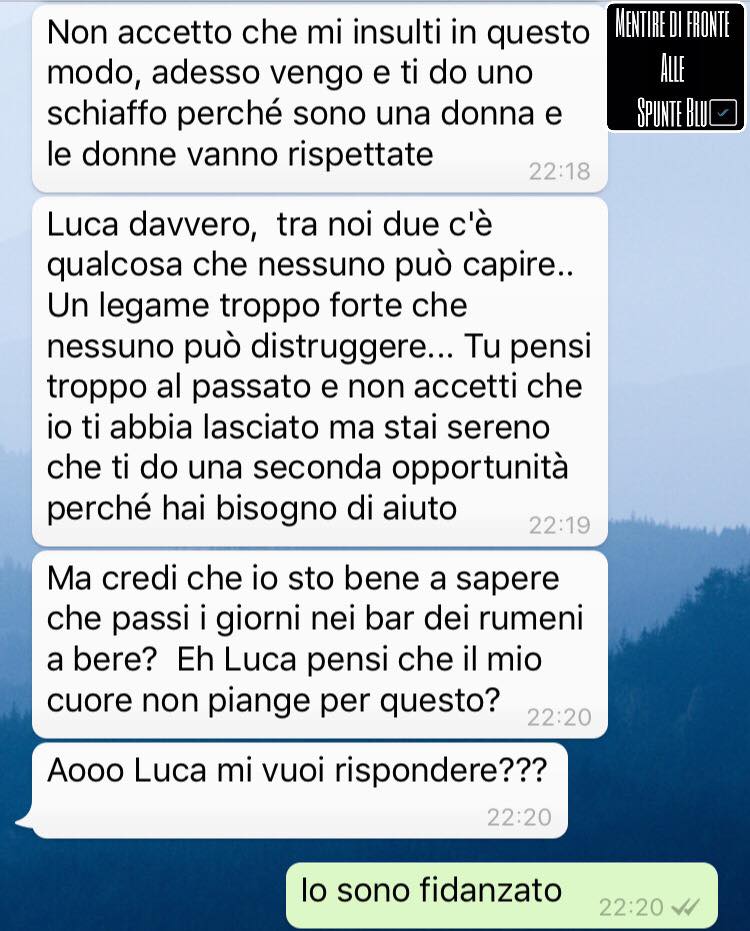Viewport: 750px width, 931px height.
Task: Click the 22:20 timestamp under 'cuore non piange'
Action: pos(559,717)
